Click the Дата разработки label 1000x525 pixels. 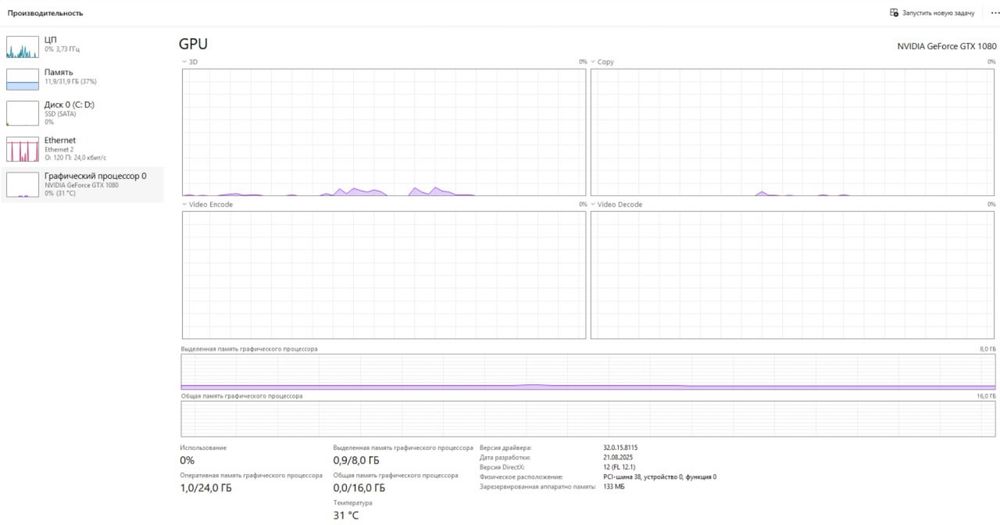pyautogui.click(x=505, y=457)
